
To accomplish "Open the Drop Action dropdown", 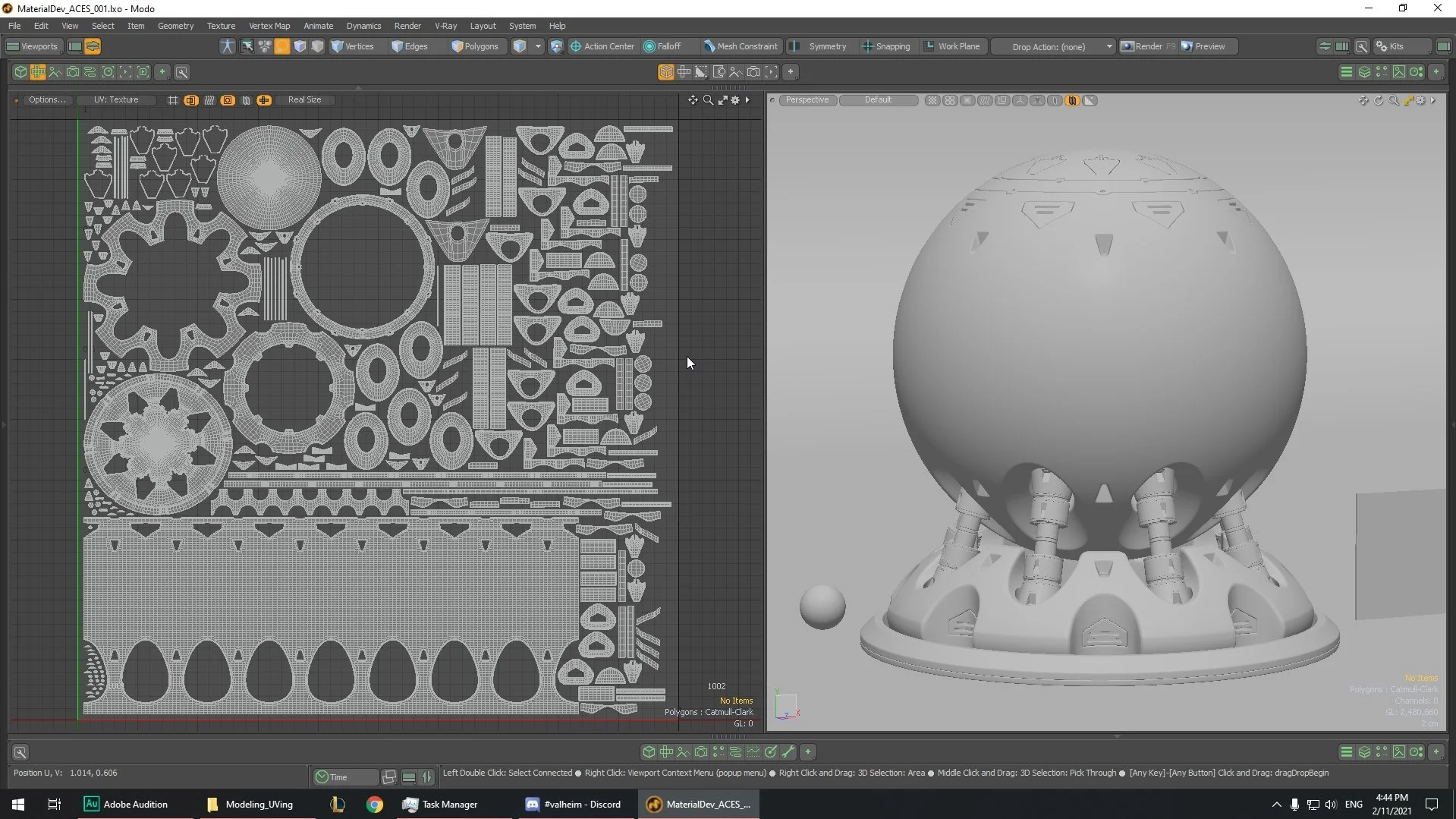I will [1053, 46].
